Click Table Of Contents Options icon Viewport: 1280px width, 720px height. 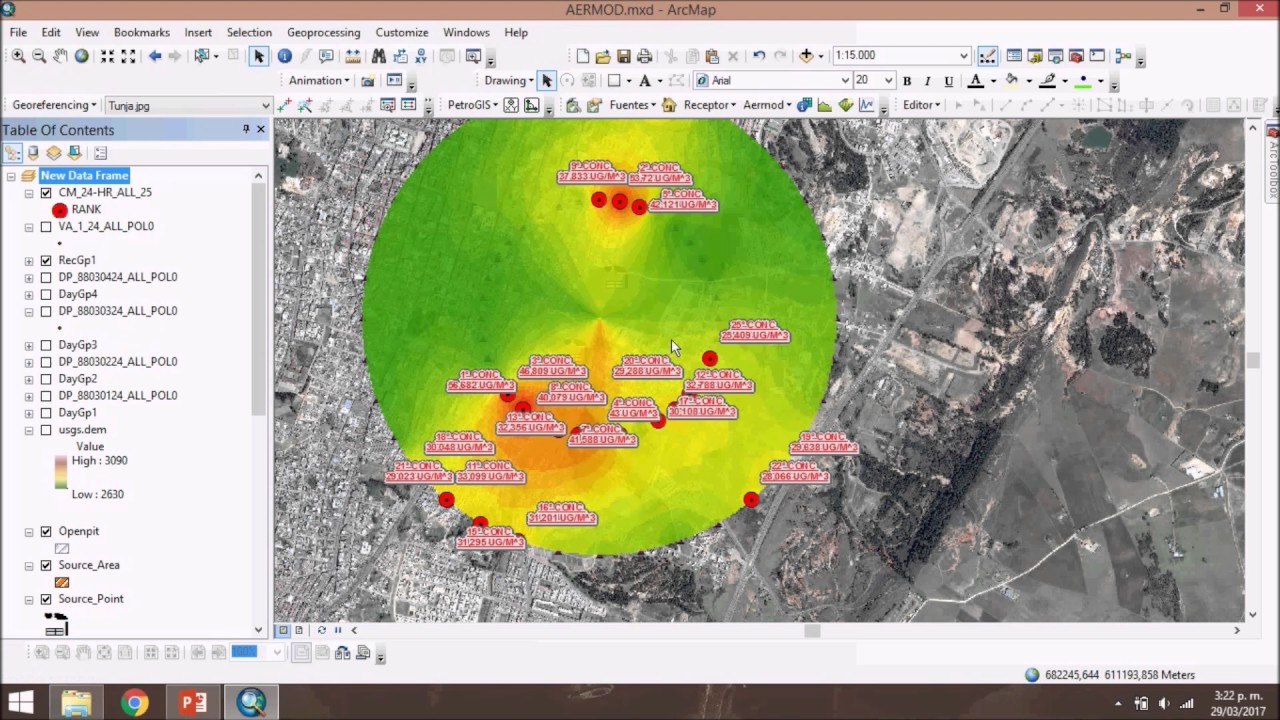[101, 153]
